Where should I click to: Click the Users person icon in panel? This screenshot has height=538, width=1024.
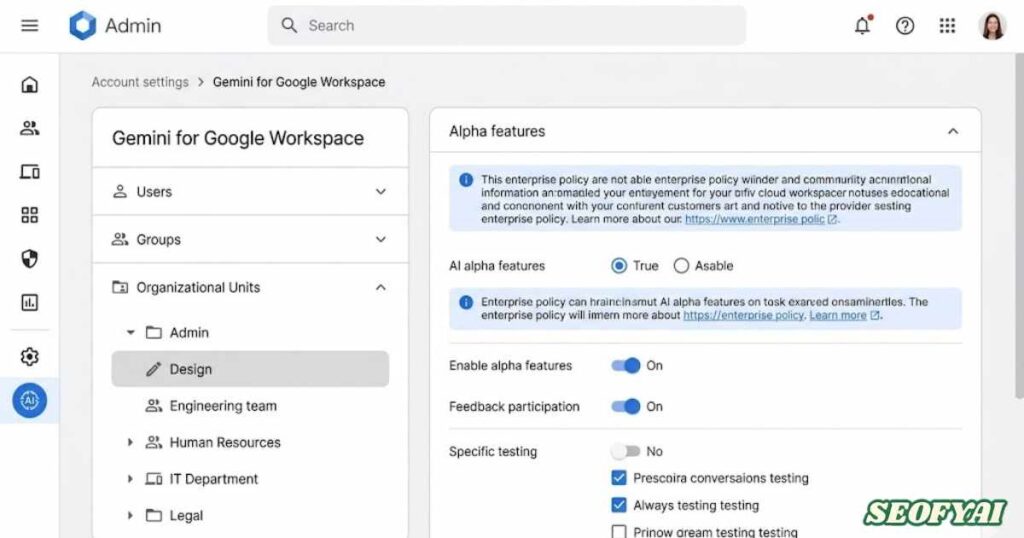120,191
